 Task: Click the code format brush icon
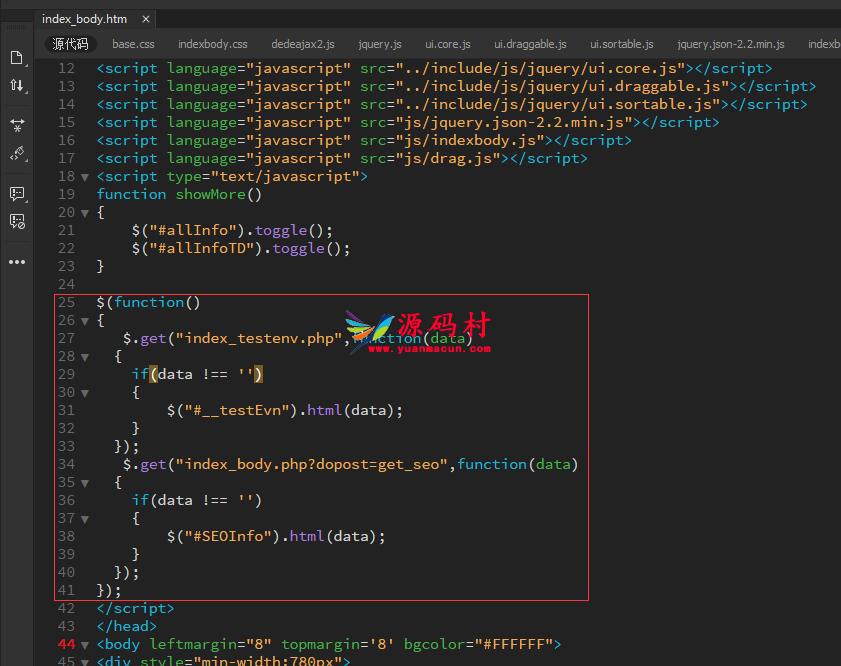[15, 154]
